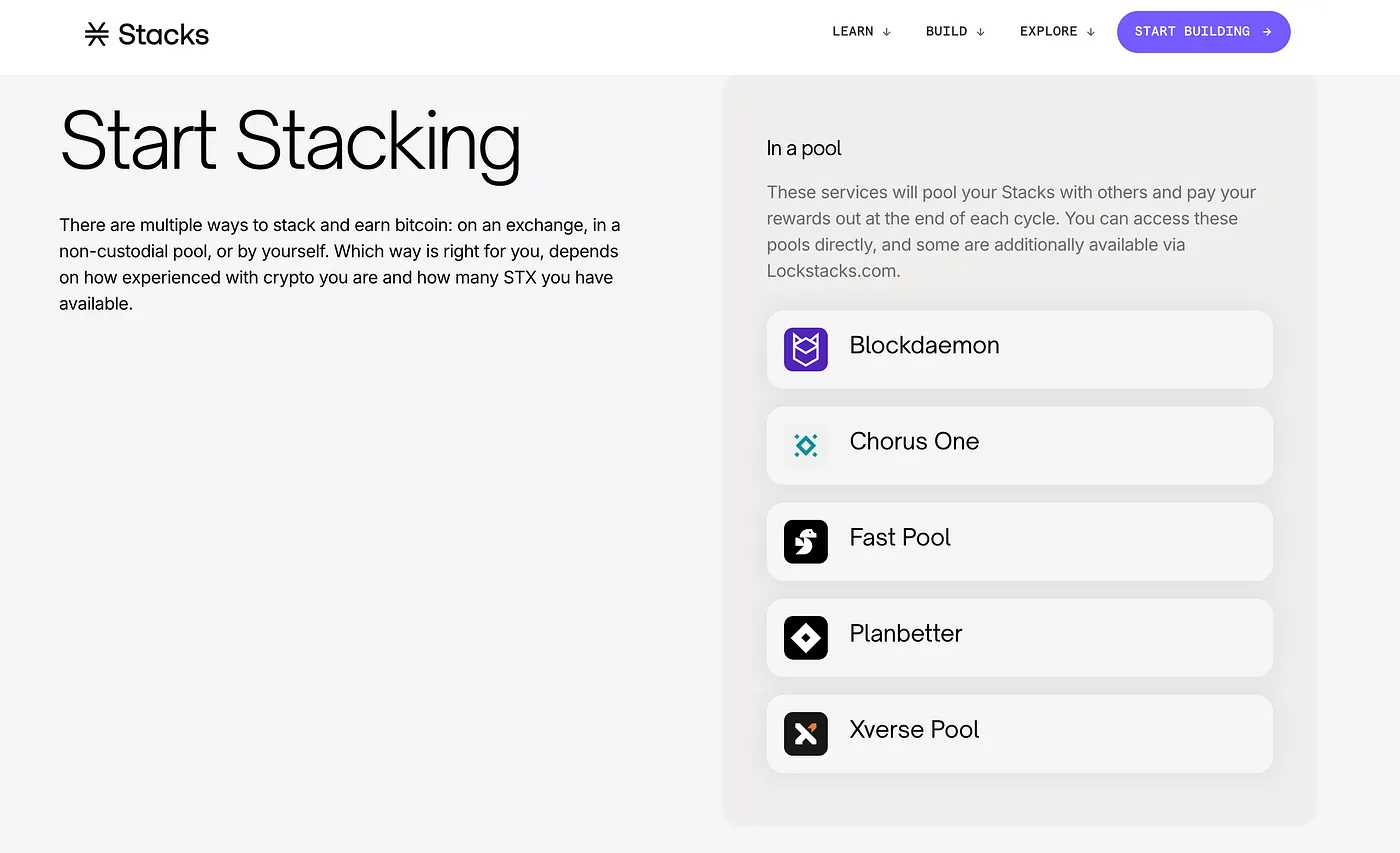The height and width of the screenshot is (853, 1400).
Task: Choose the Fast Pool listing
Action: [1019, 541]
